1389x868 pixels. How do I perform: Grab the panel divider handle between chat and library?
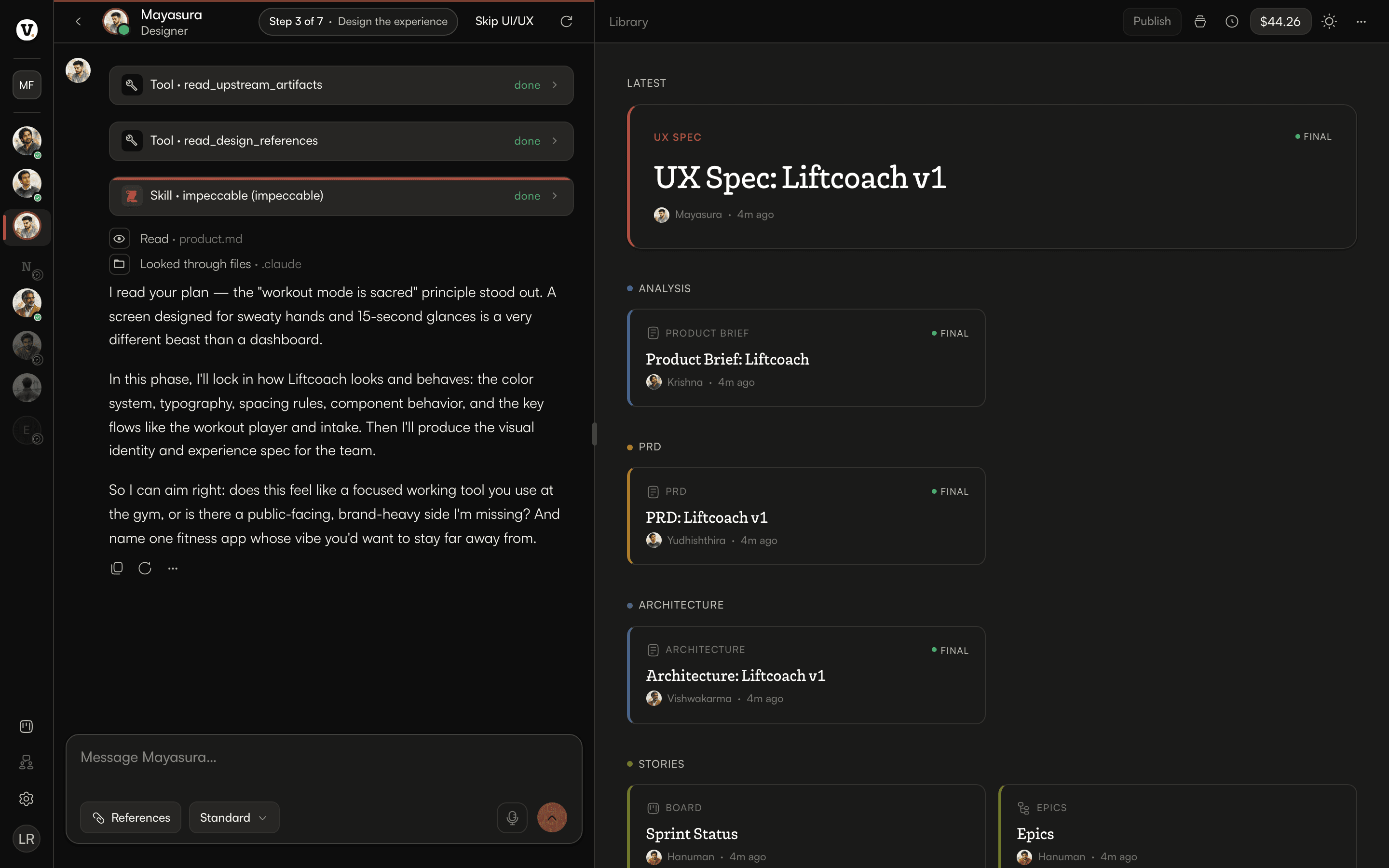pyautogui.click(x=595, y=434)
